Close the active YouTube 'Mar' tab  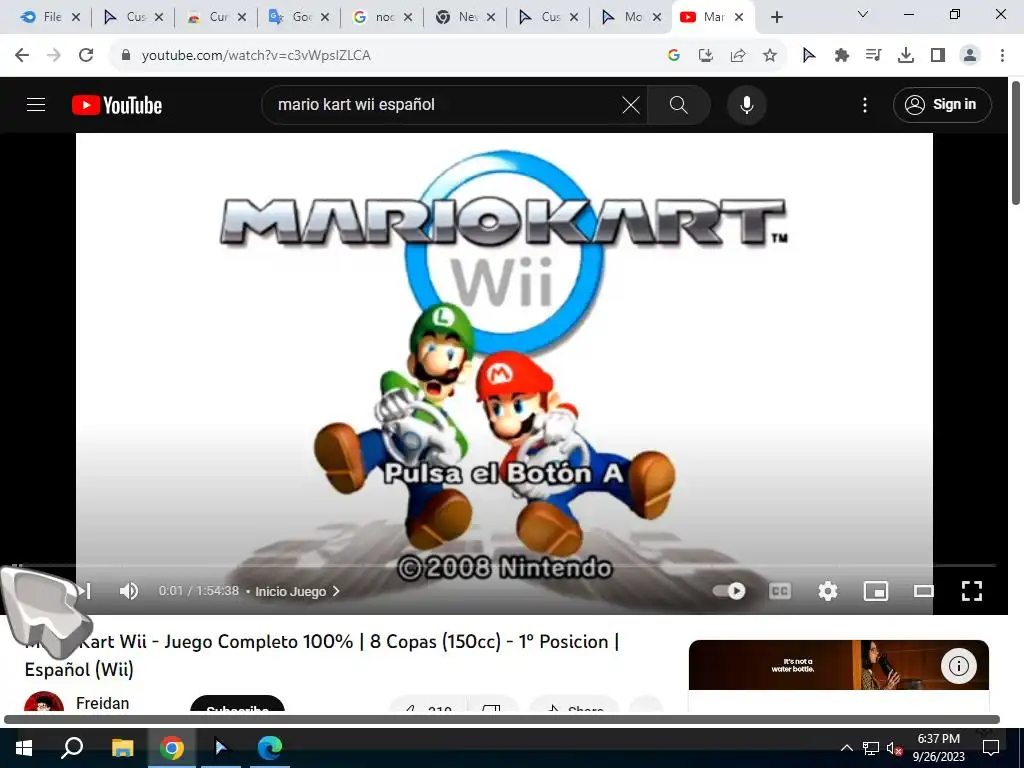pyautogui.click(x=739, y=17)
